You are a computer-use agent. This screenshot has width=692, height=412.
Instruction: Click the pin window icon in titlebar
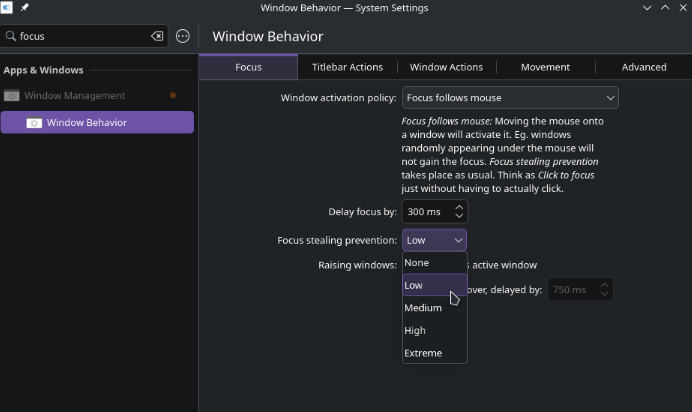24,8
